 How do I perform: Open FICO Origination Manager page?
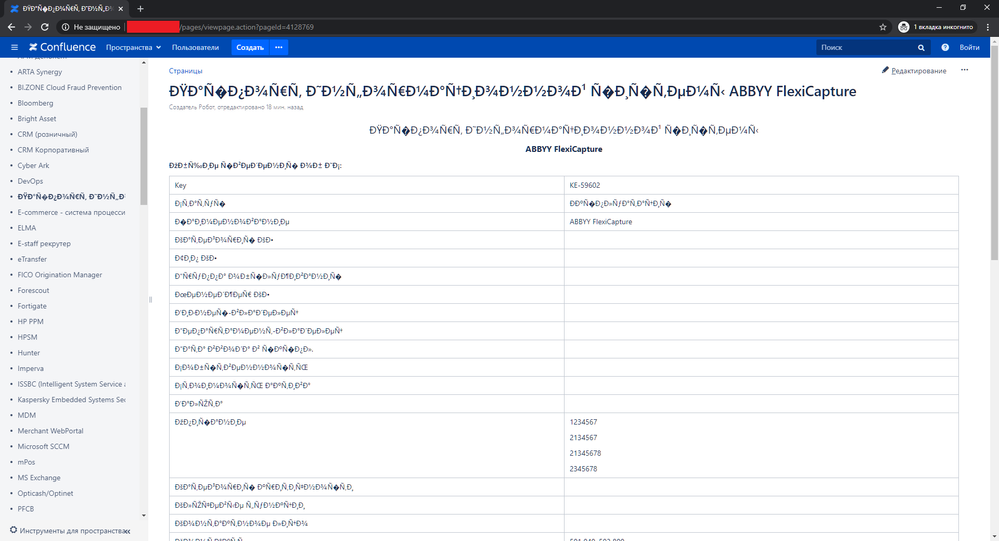[60, 275]
